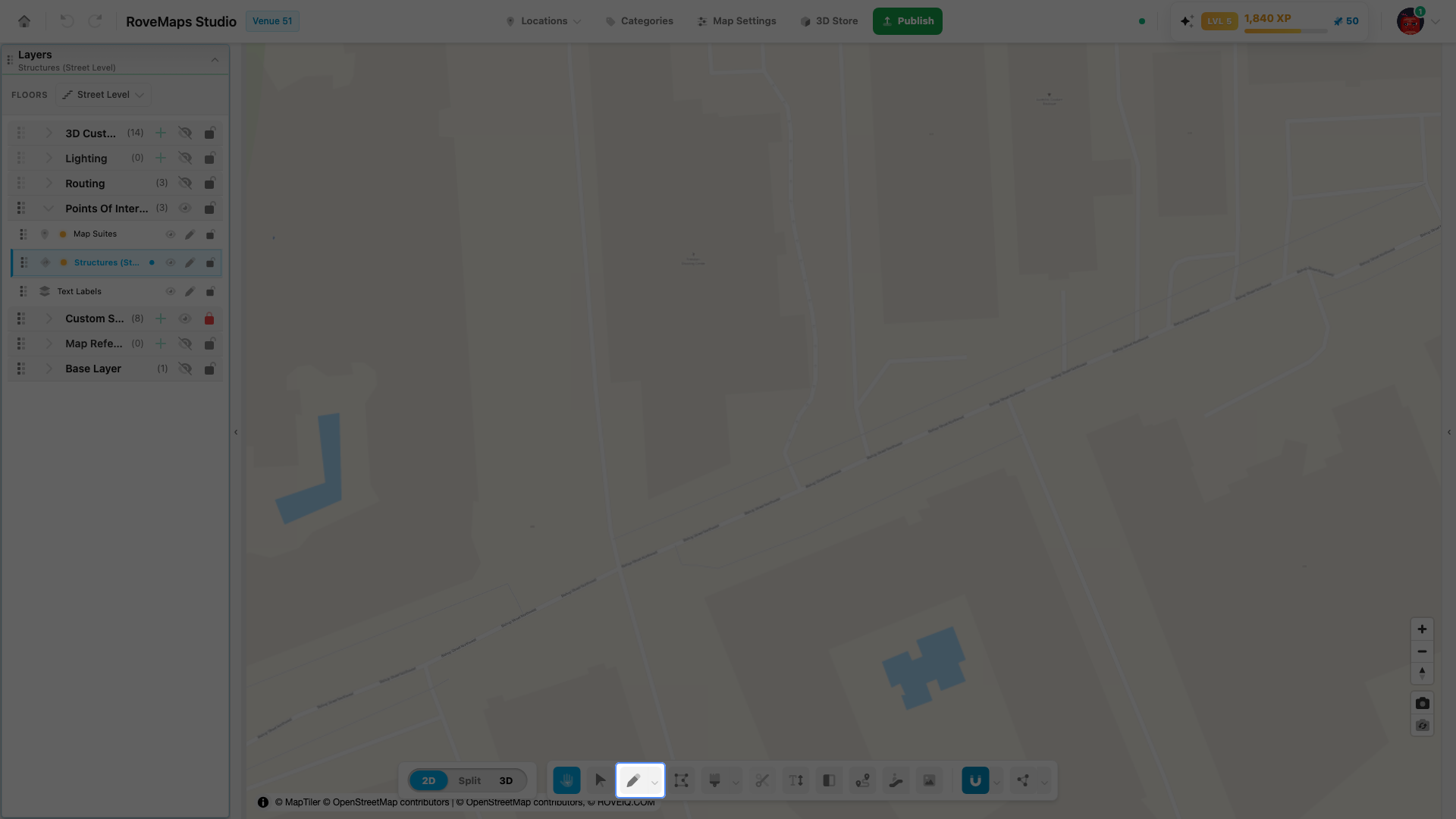Open share nodes tool options arrow
This screenshot has width=1456, height=819.
tap(1044, 782)
